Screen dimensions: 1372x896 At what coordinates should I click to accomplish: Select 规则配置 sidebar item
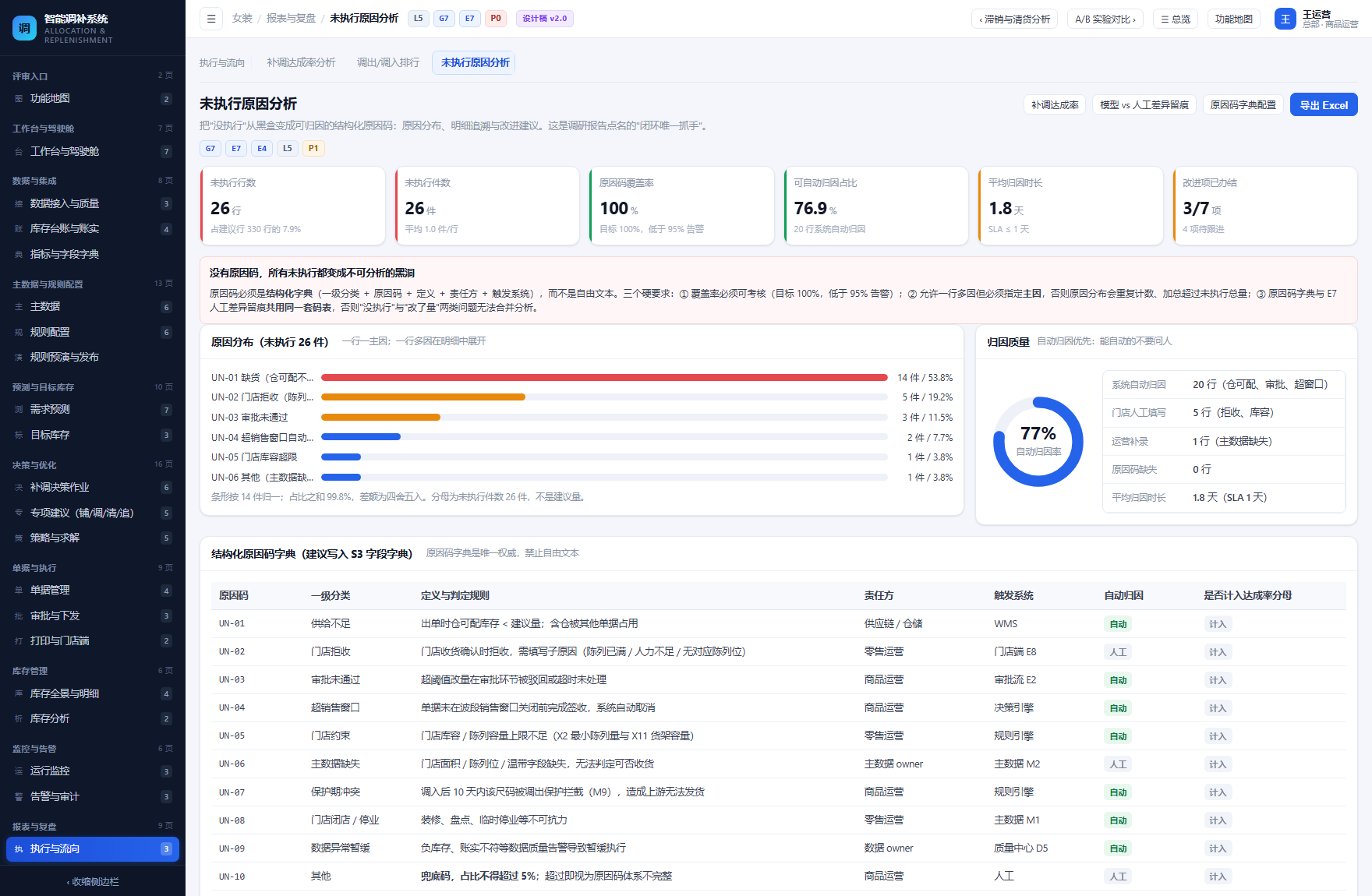coord(93,333)
